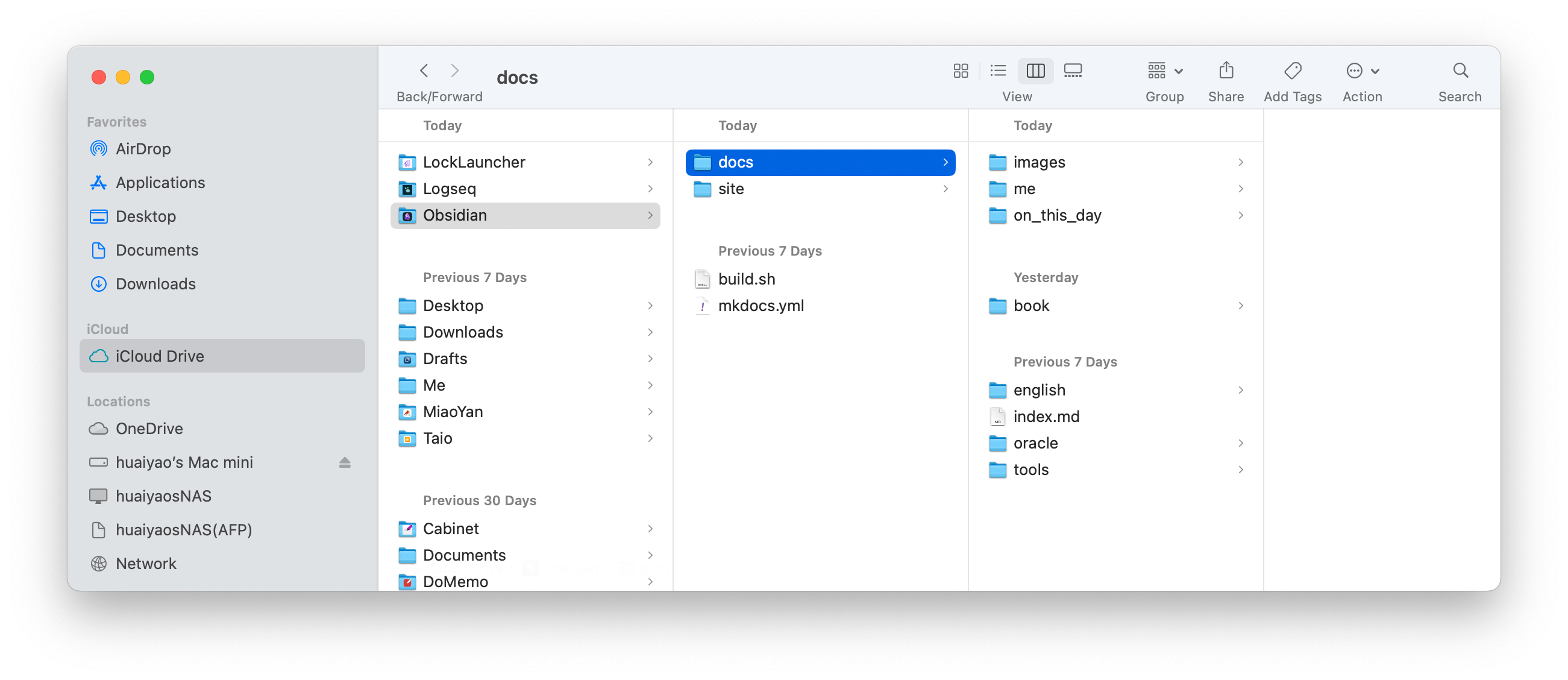Click the Add Tags icon
The width and height of the screenshot is (1568, 680).
[x=1292, y=71]
